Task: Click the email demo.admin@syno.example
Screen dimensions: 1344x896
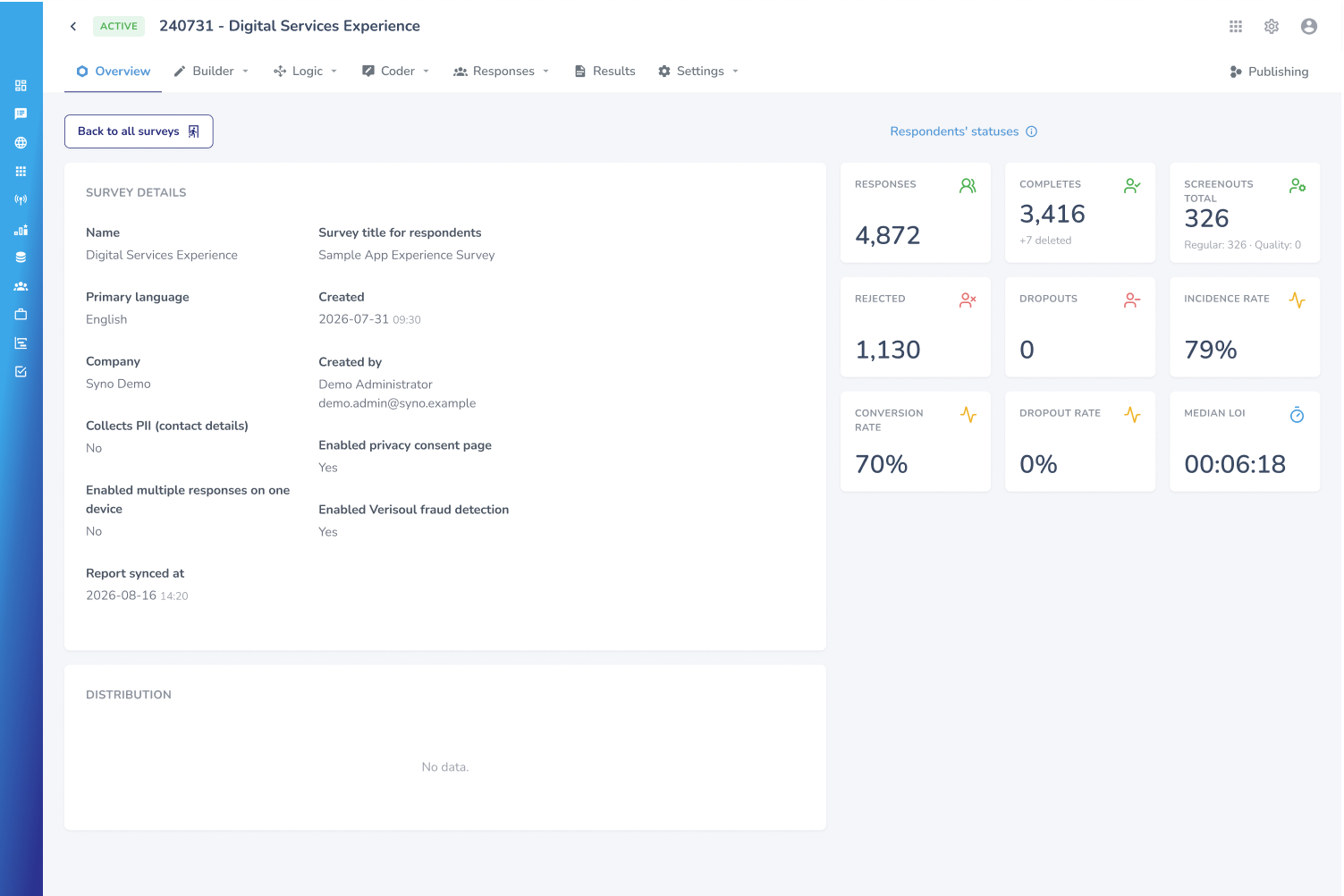Action: tap(397, 403)
